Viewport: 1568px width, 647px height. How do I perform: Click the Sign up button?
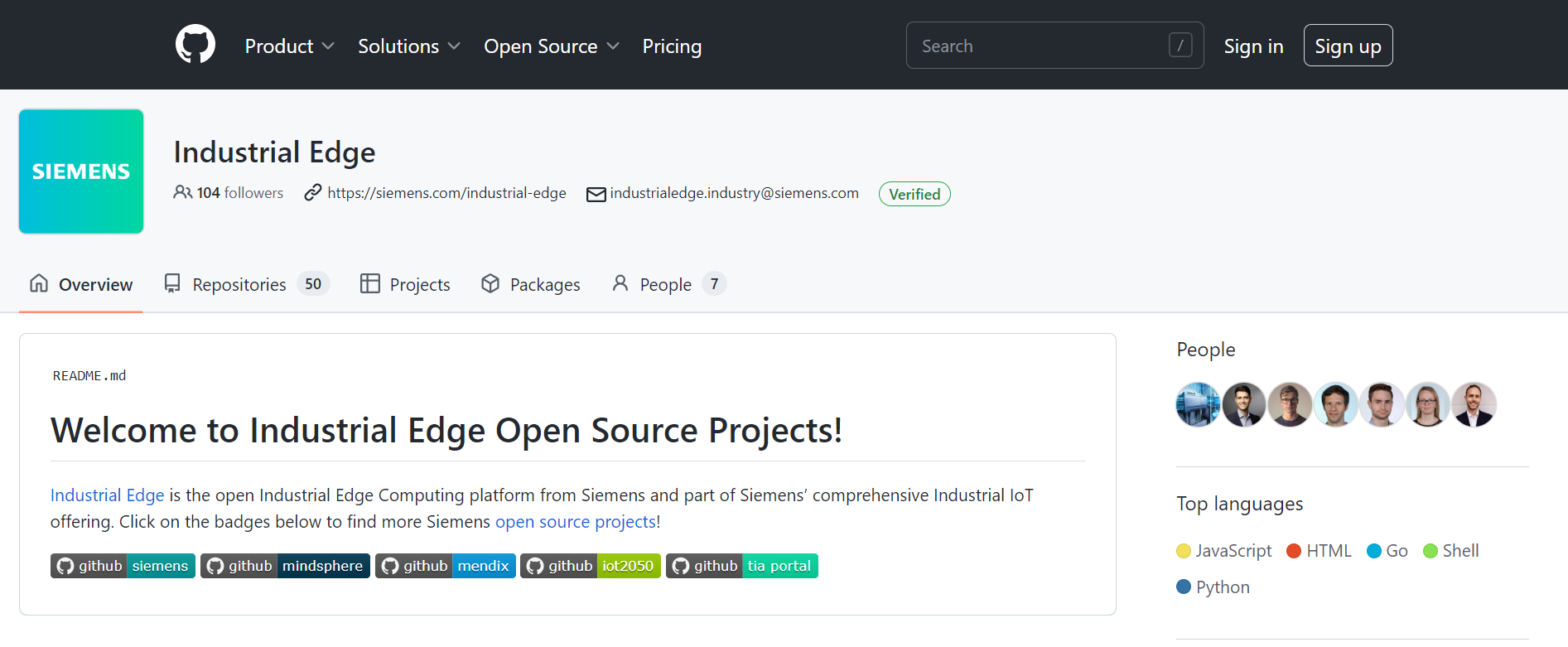tap(1348, 46)
